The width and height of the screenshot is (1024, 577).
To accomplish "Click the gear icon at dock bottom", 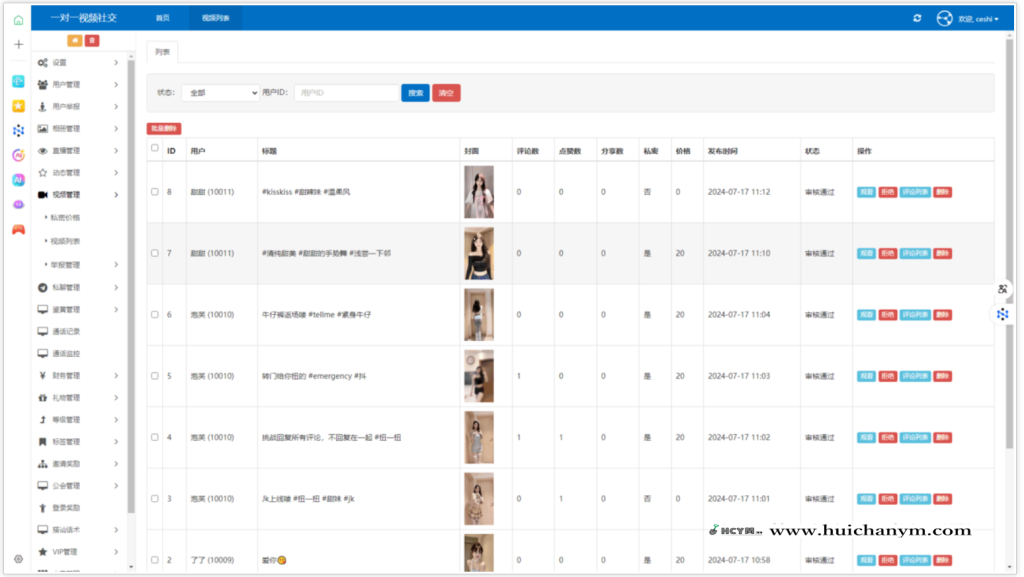I will (18, 559).
